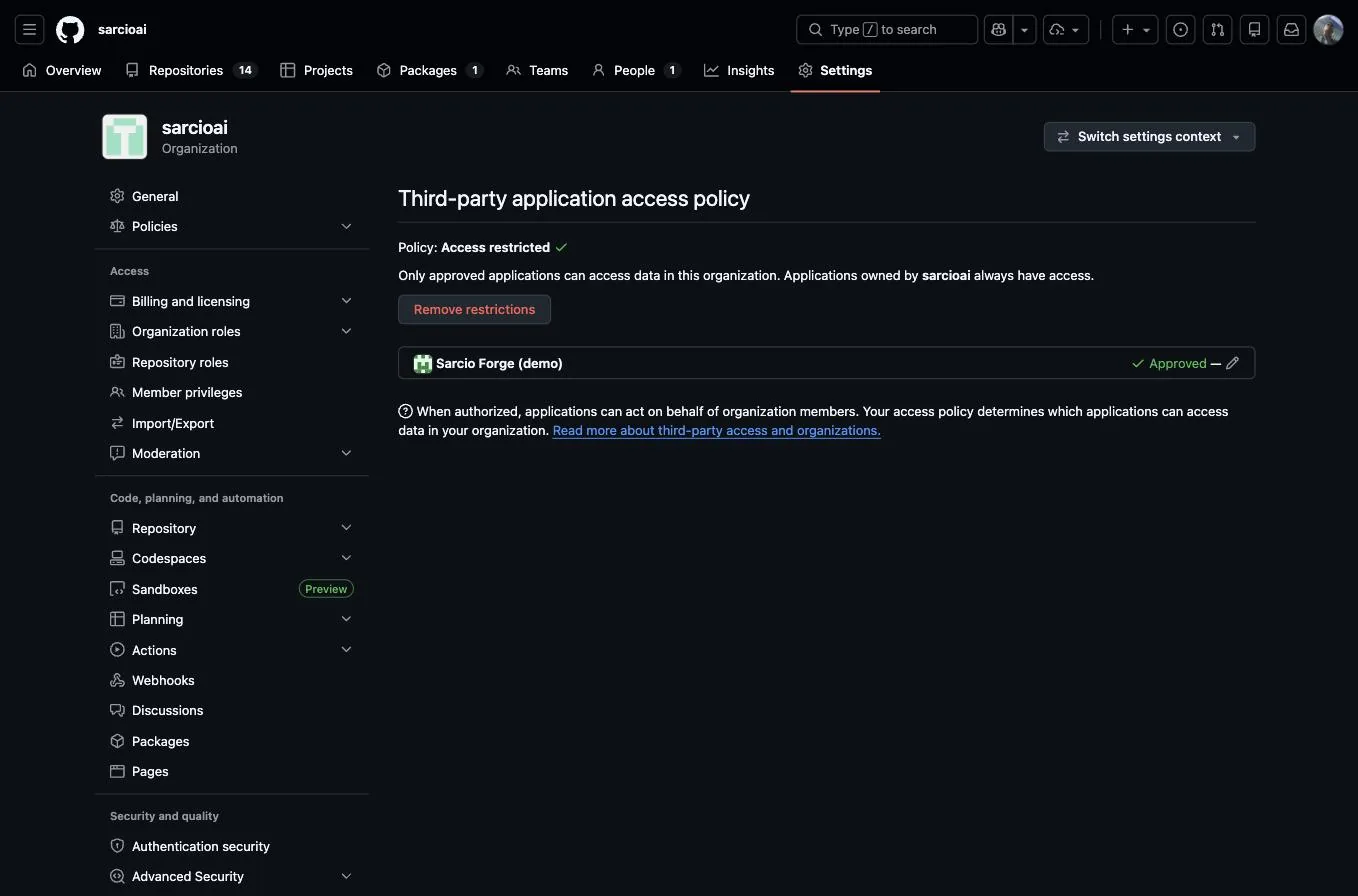Open the notifications inbox

pos(1291,30)
